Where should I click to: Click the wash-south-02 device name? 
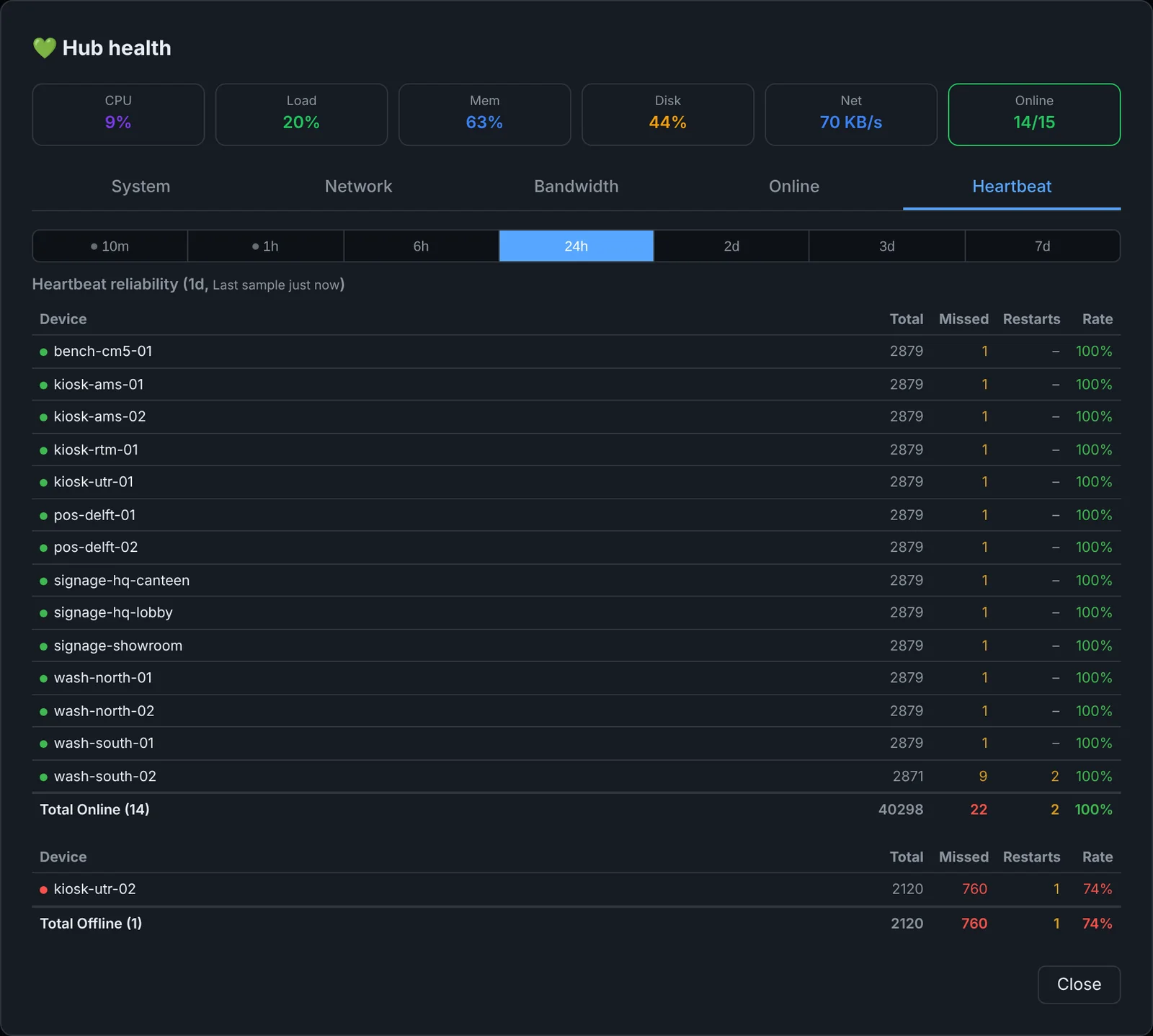105,777
